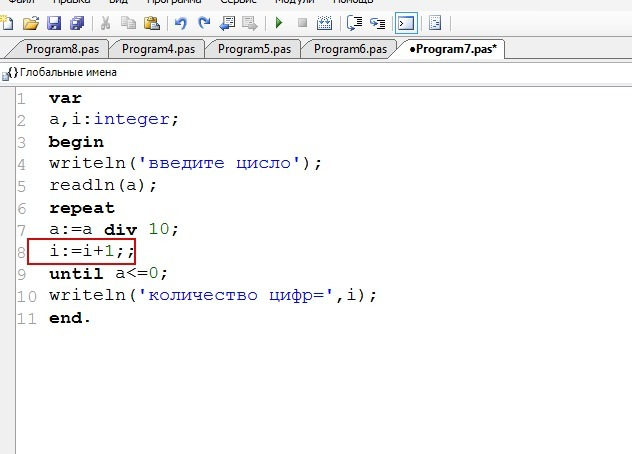Save all files using the multi-floppy icon
Viewport: 632px width, 454px height.
[77, 23]
